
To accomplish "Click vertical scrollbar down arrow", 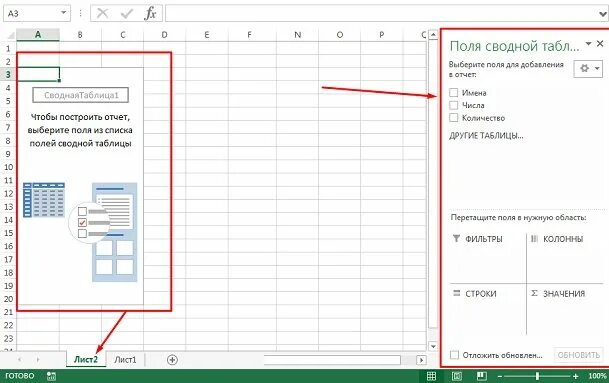I will [x=433, y=346].
